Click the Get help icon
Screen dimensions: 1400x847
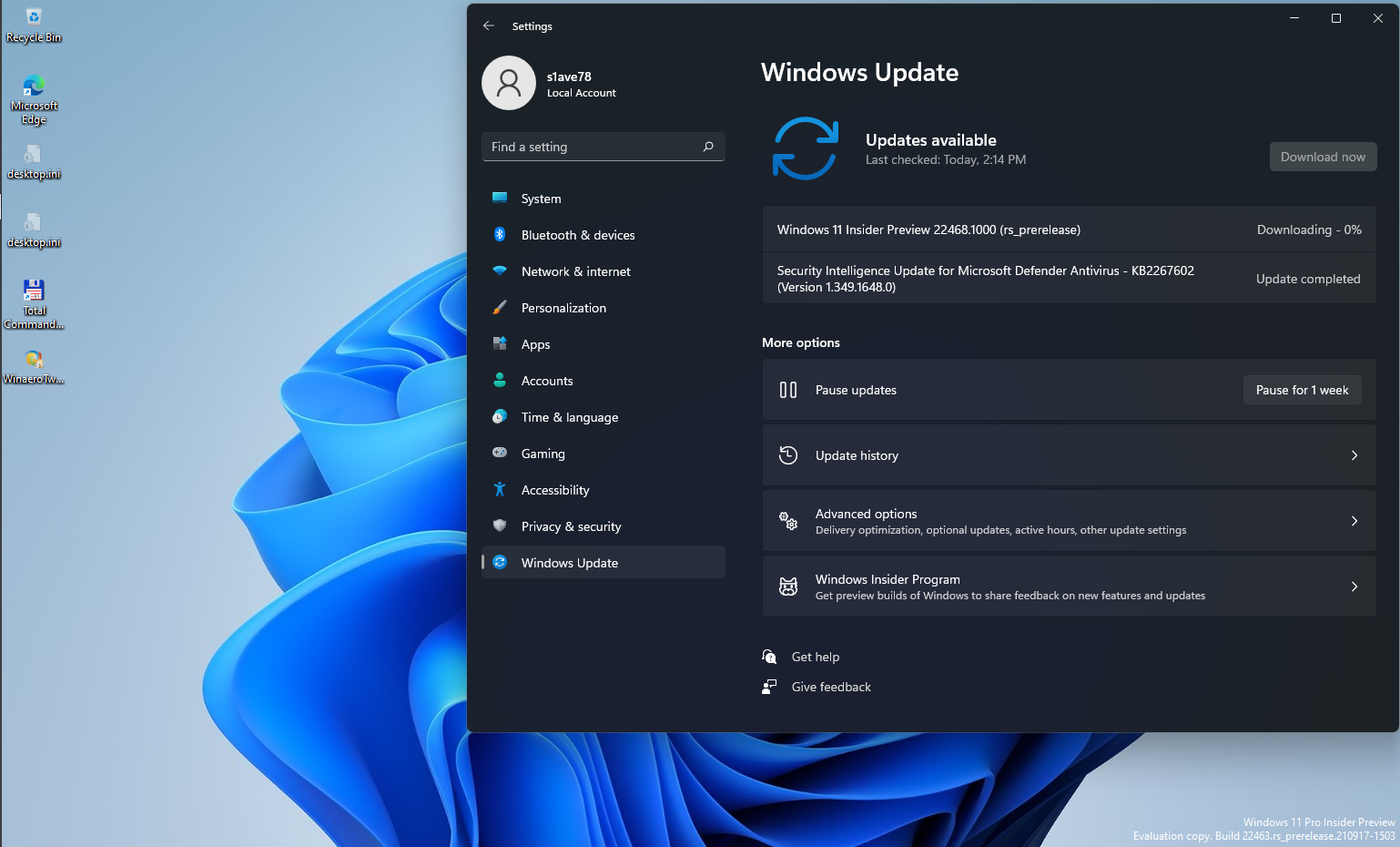pos(769,657)
